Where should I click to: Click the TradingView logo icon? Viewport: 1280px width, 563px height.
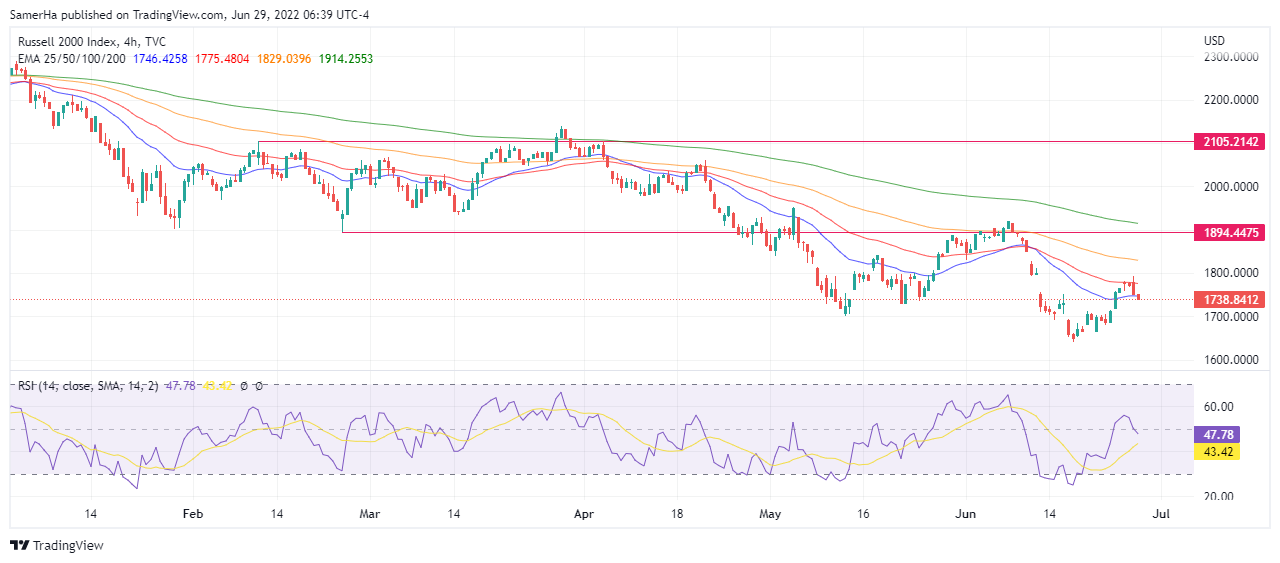[x=19, y=545]
